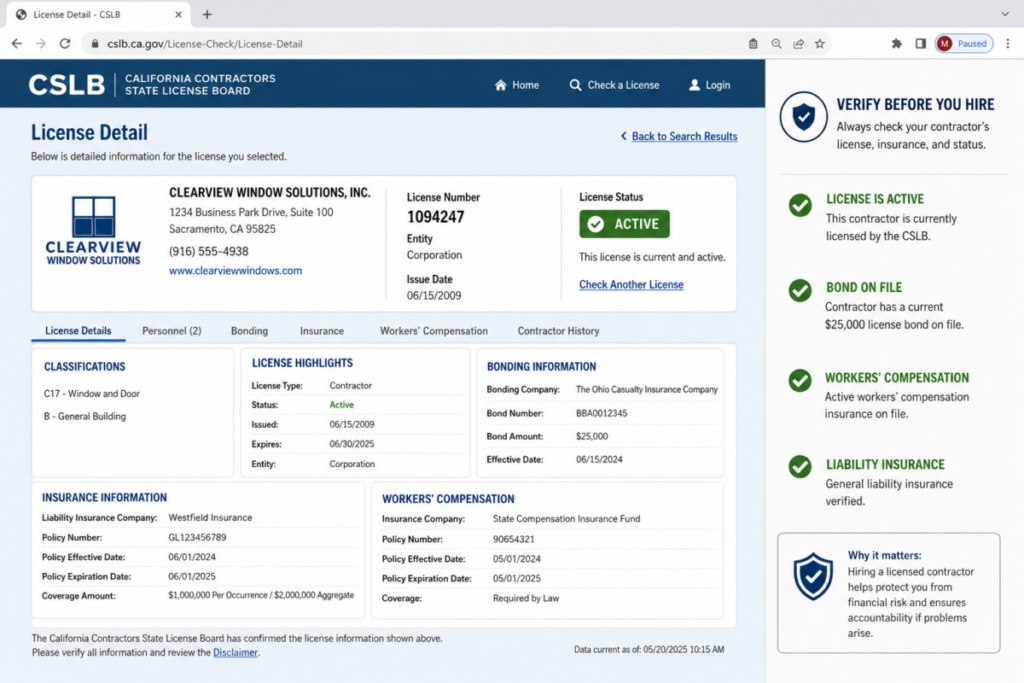The image size is (1024, 683).
Task: Switch to the Insurance tab
Action: 321,330
